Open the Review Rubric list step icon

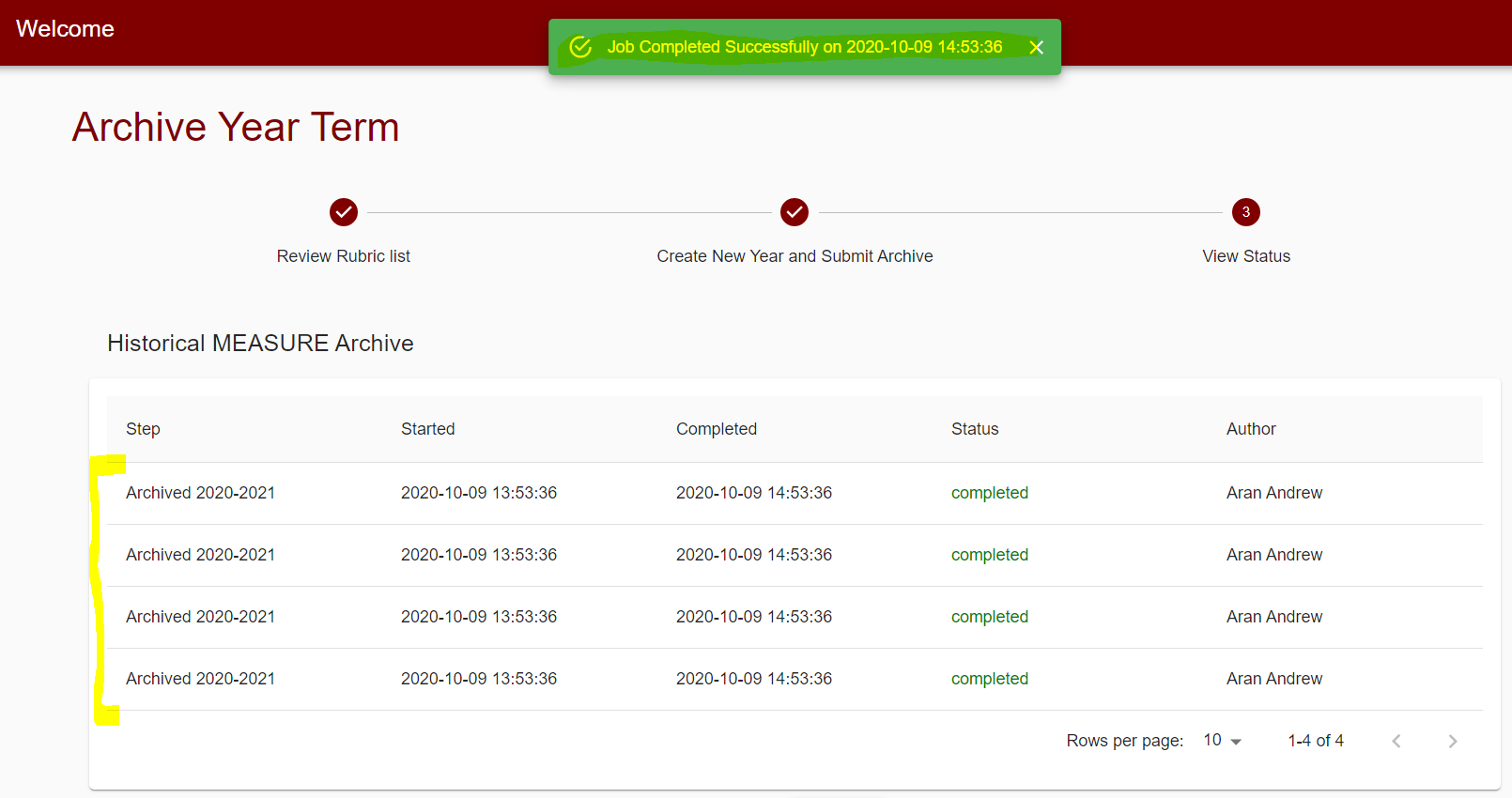pyautogui.click(x=344, y=212)
